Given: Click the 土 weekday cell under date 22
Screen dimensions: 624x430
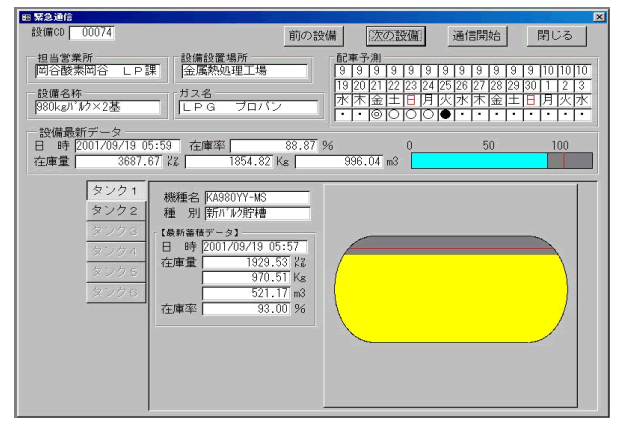Looking at the screenshot, I should pos(394,100).
